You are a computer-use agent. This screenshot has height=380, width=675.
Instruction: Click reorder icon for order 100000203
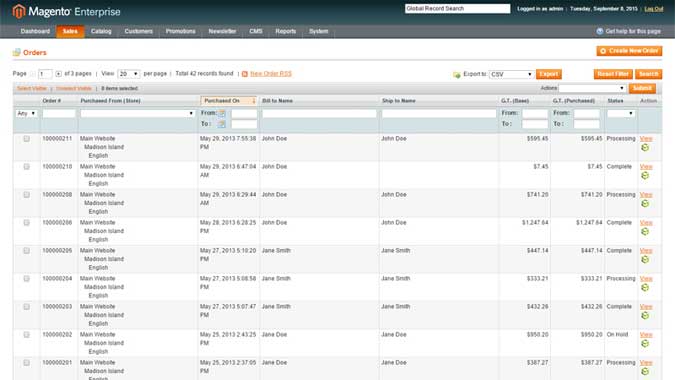pos(645,315)
